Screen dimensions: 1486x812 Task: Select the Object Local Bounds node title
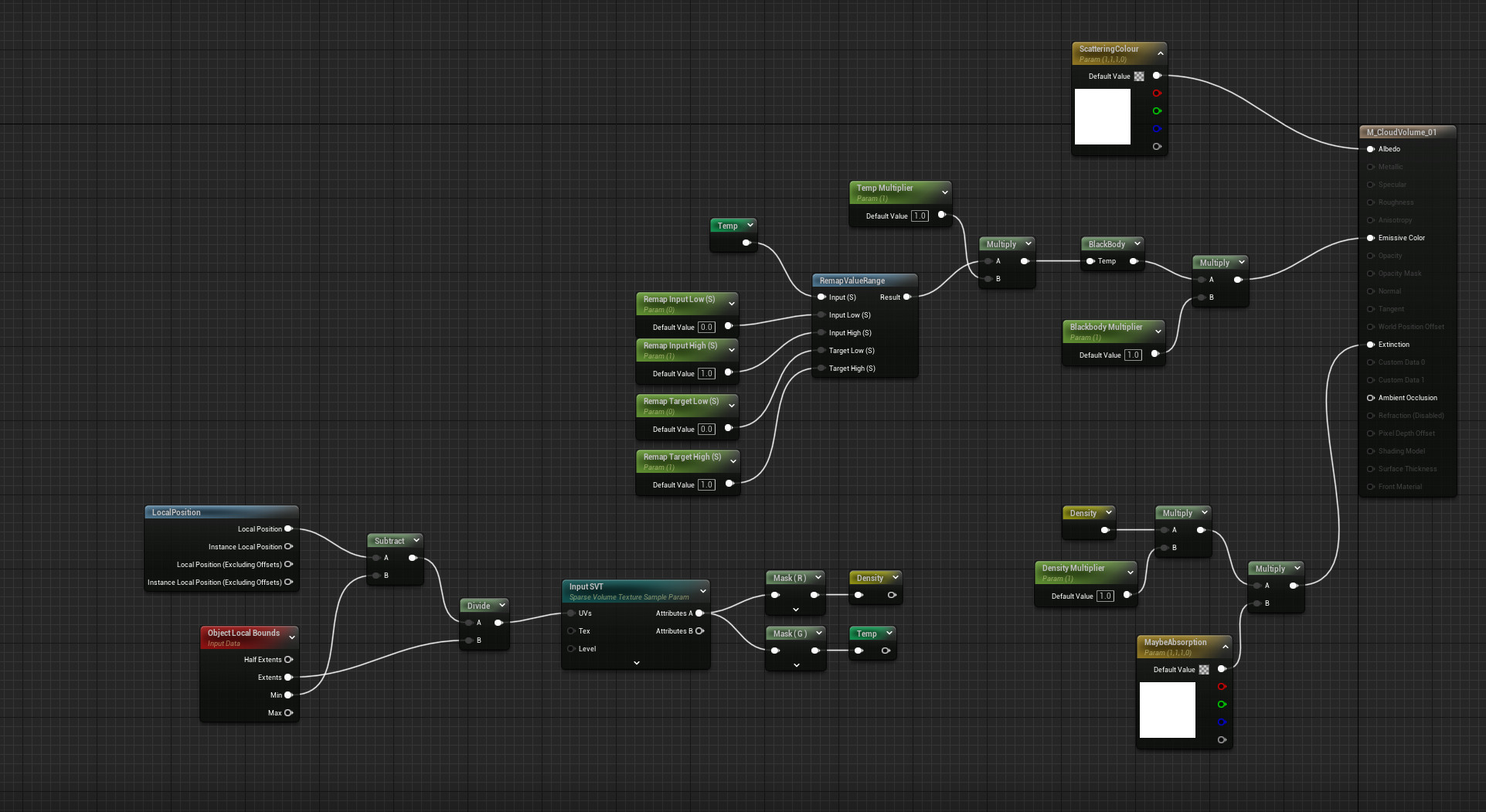(243, 633)
